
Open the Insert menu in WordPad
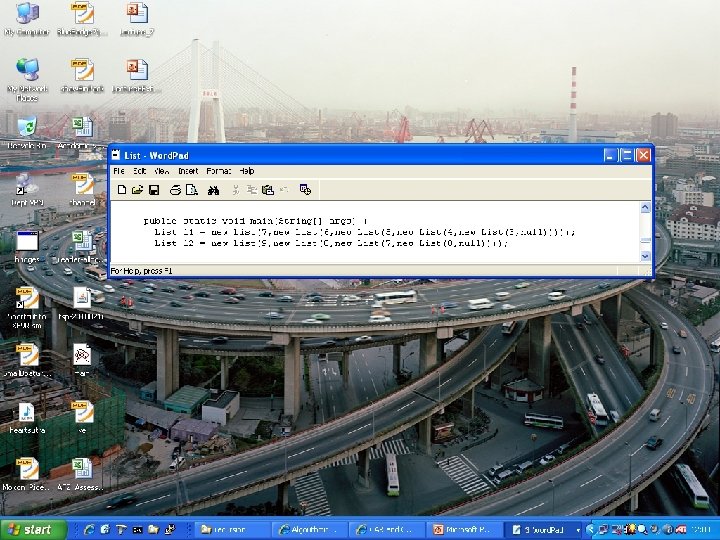coord(188,171)
